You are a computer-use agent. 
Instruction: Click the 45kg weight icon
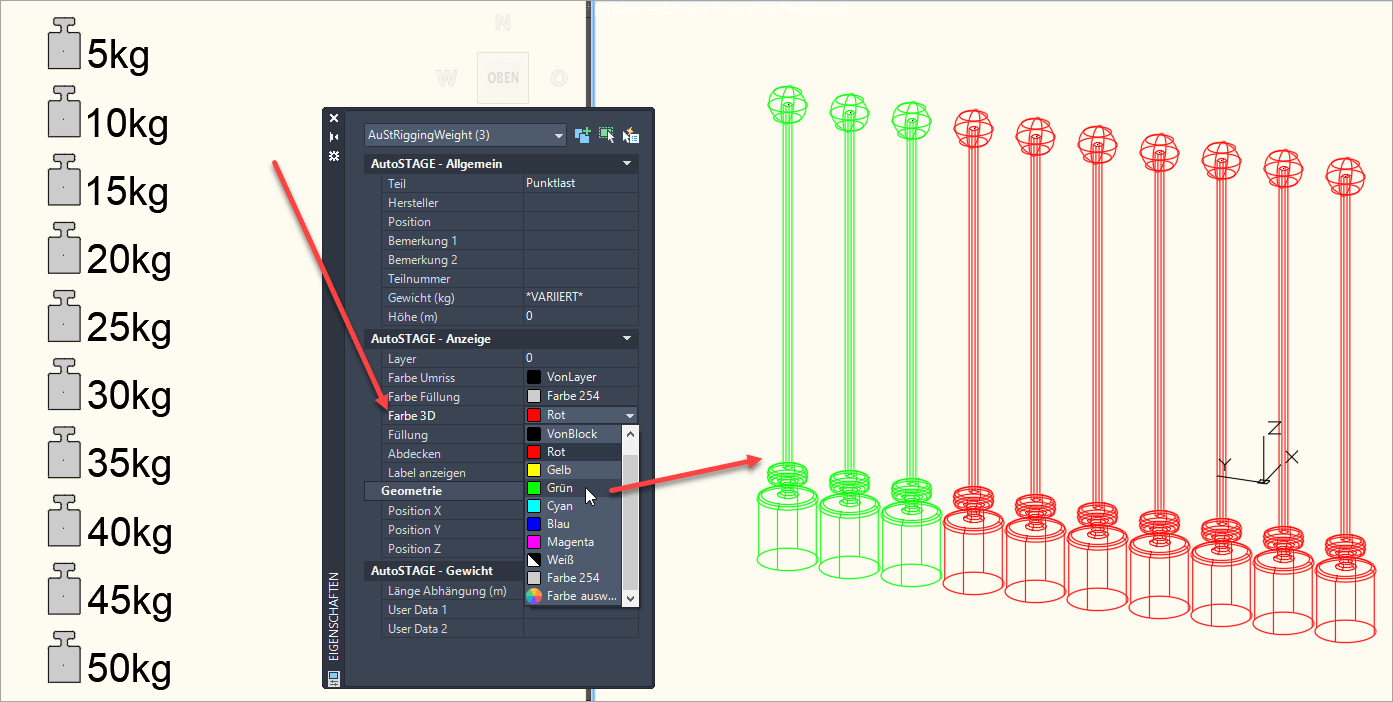[64, 587]
